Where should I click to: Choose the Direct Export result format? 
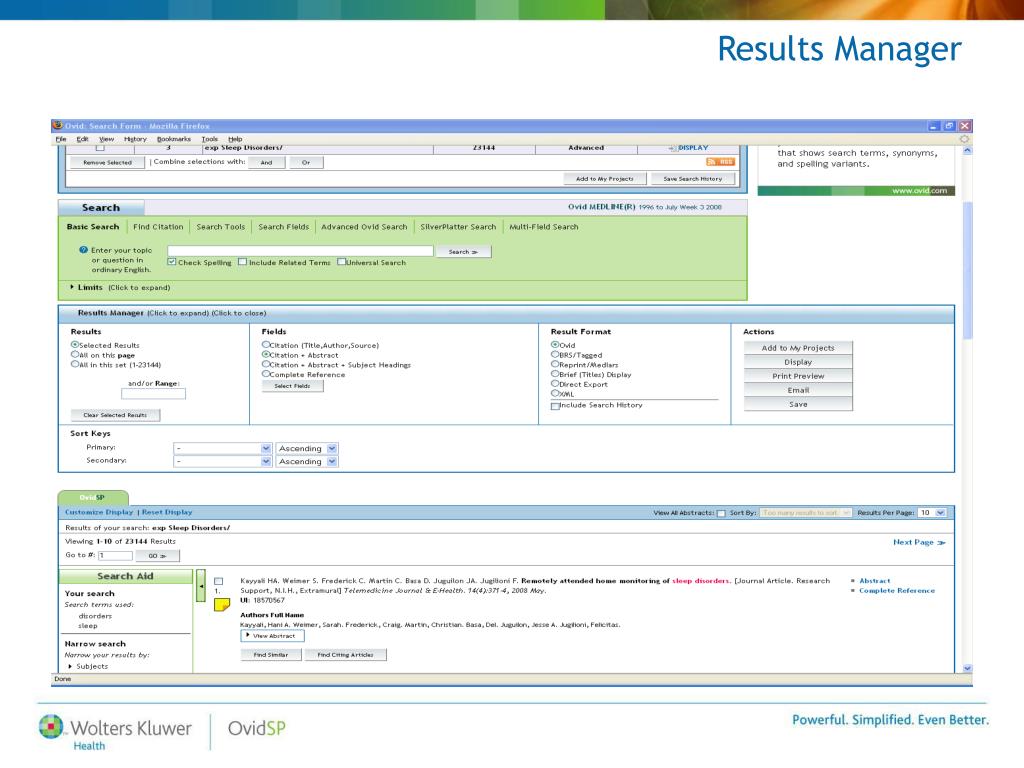[x=555, y=384]
